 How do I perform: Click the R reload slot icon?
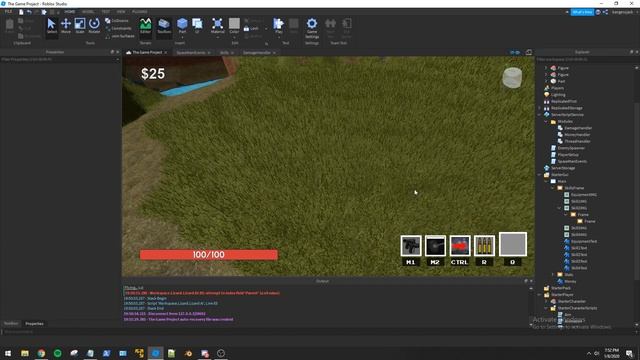point(484,246)
